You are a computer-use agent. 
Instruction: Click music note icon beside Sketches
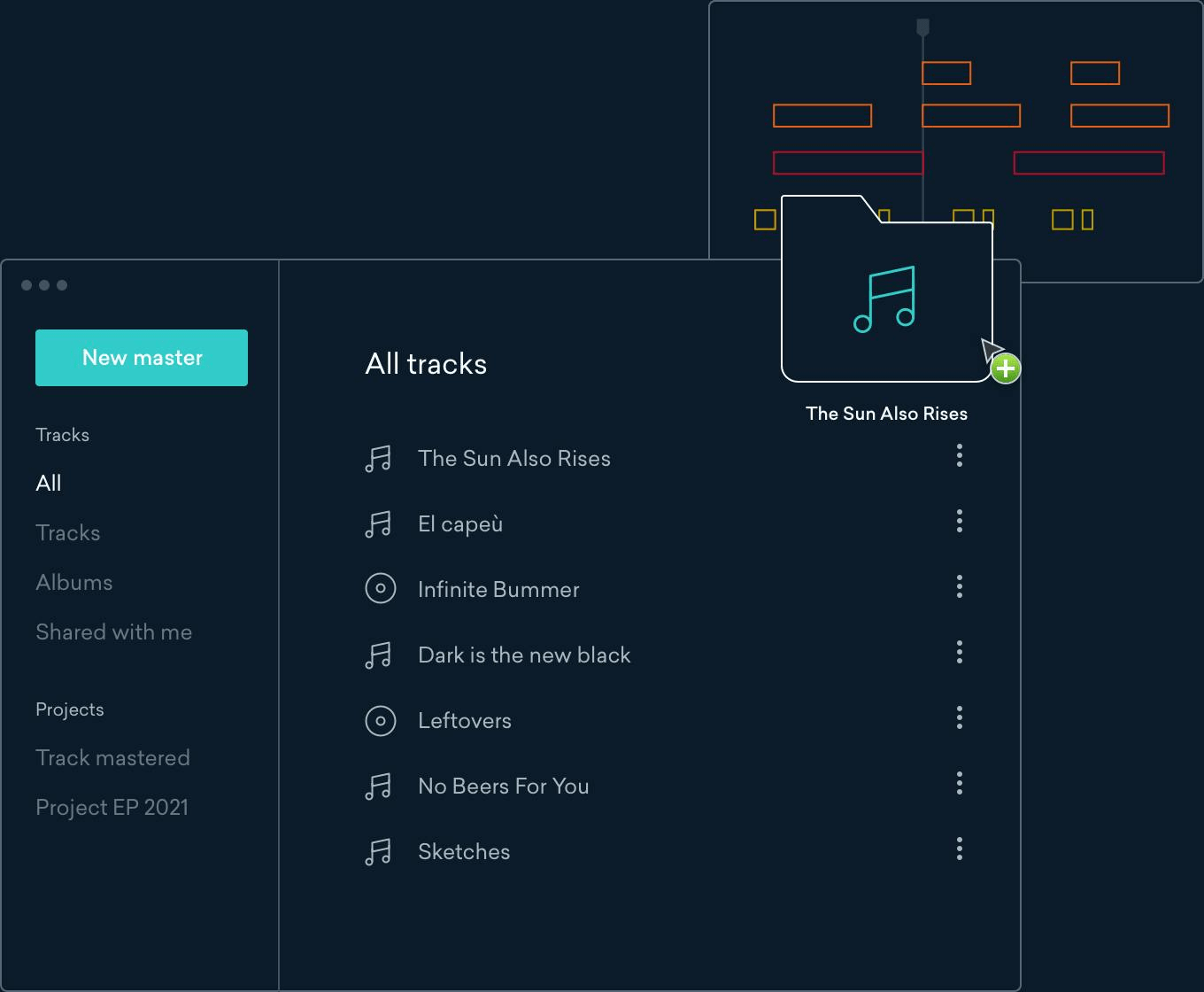[x=378, y=852]
